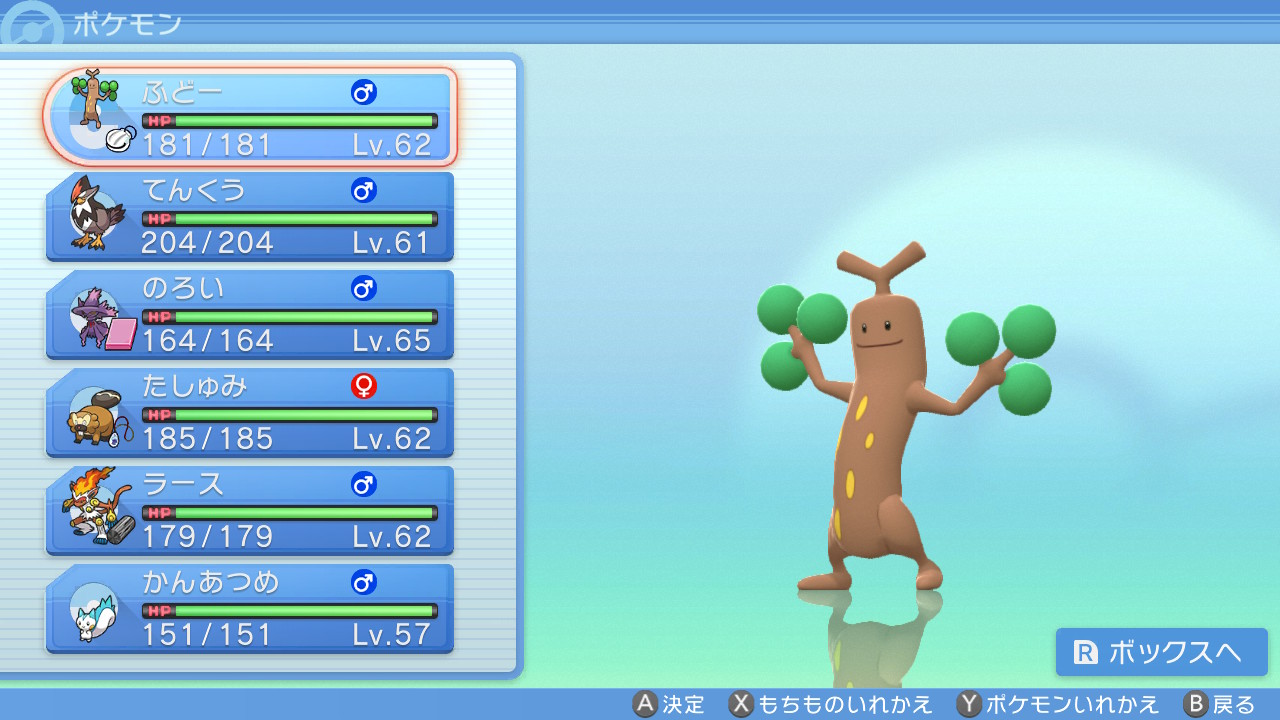Click the female gender symbol on たしゅみ
The width and height of the screenshot is (1280, 720).
click(x=363, y=386)
